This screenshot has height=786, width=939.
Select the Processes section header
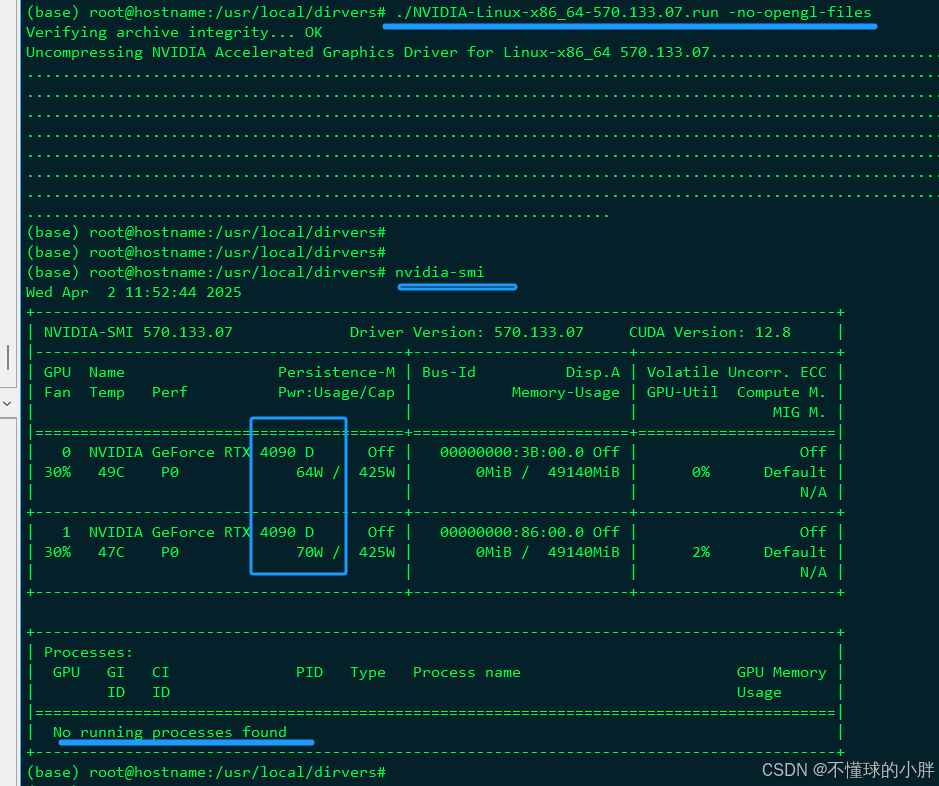[87, 651]
